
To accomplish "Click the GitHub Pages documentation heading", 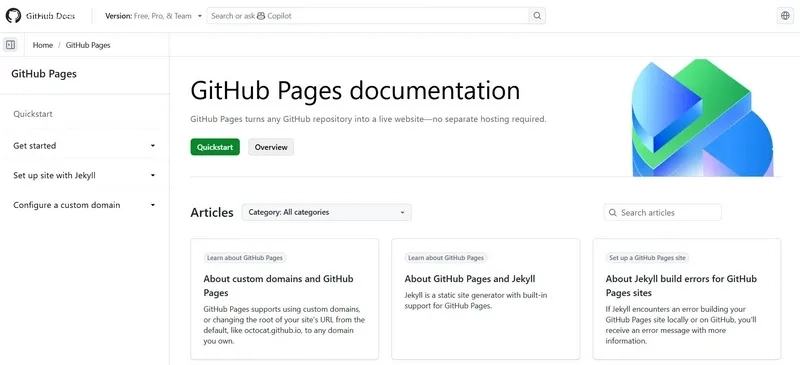I will pos(355,91).
